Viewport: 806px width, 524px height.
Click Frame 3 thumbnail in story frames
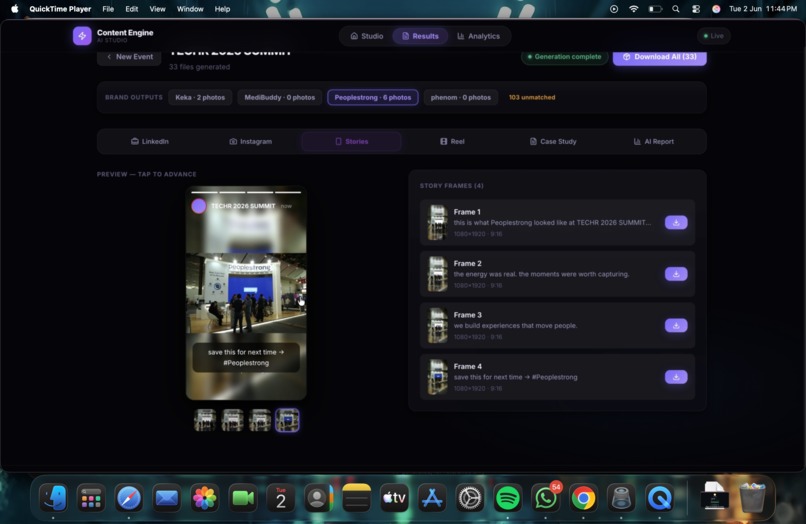[437, 326]
